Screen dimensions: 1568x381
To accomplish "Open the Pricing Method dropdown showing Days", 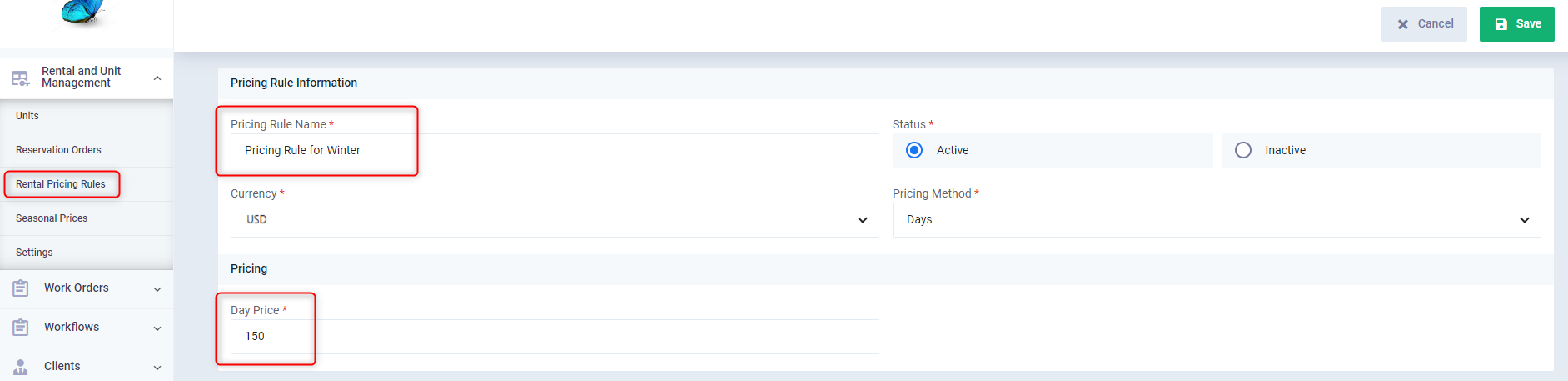I will (x=1217, y=220).
